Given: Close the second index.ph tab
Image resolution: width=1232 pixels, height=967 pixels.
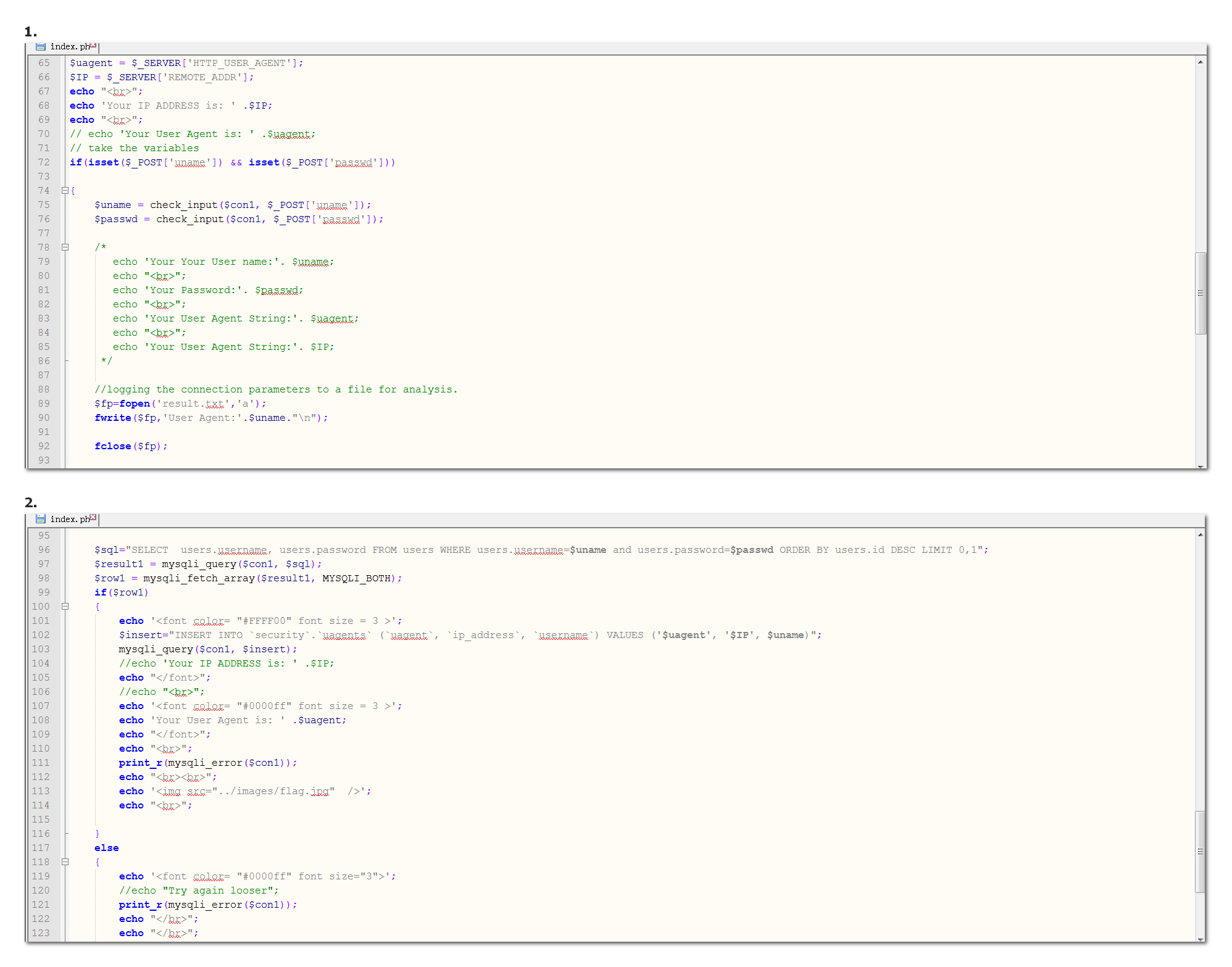Looking at the screenshot, I should click(93, 517).
